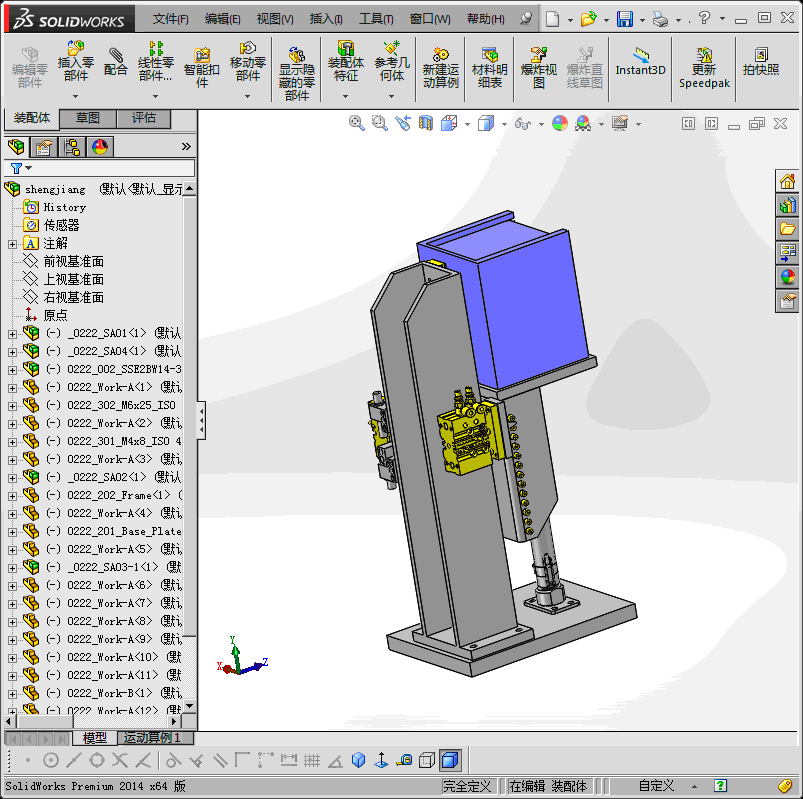803x799 pixels.
Task: Click the Exploded View tool
Action: [538, 68]
